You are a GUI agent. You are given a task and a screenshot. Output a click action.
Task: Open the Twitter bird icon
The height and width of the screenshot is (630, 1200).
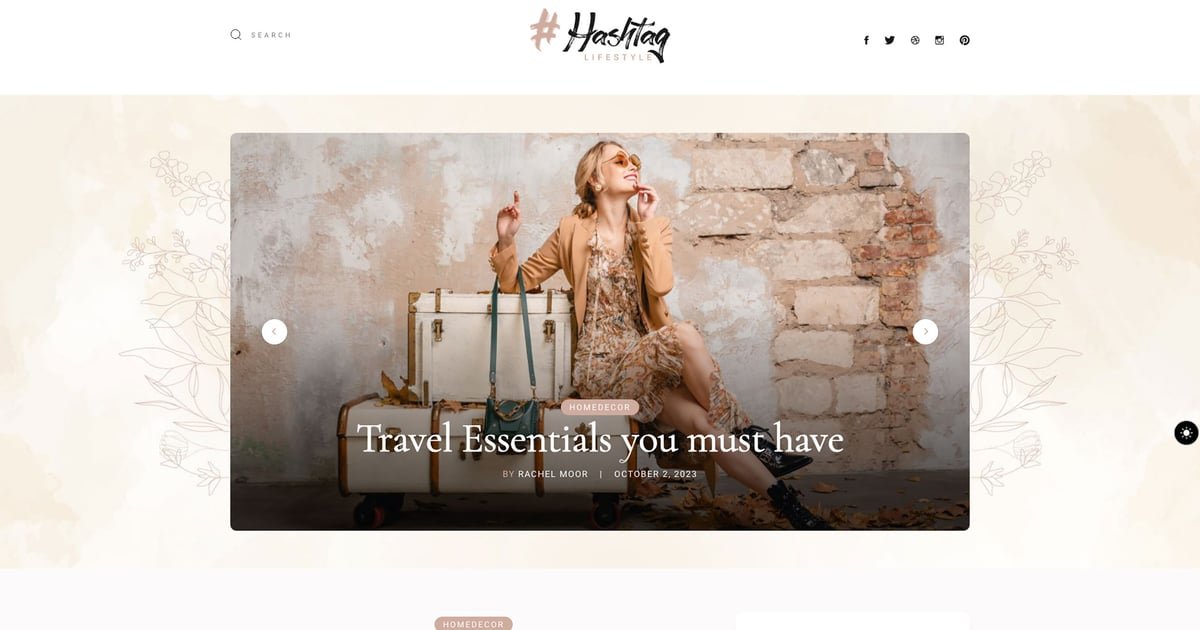click(x=890, y=40)
